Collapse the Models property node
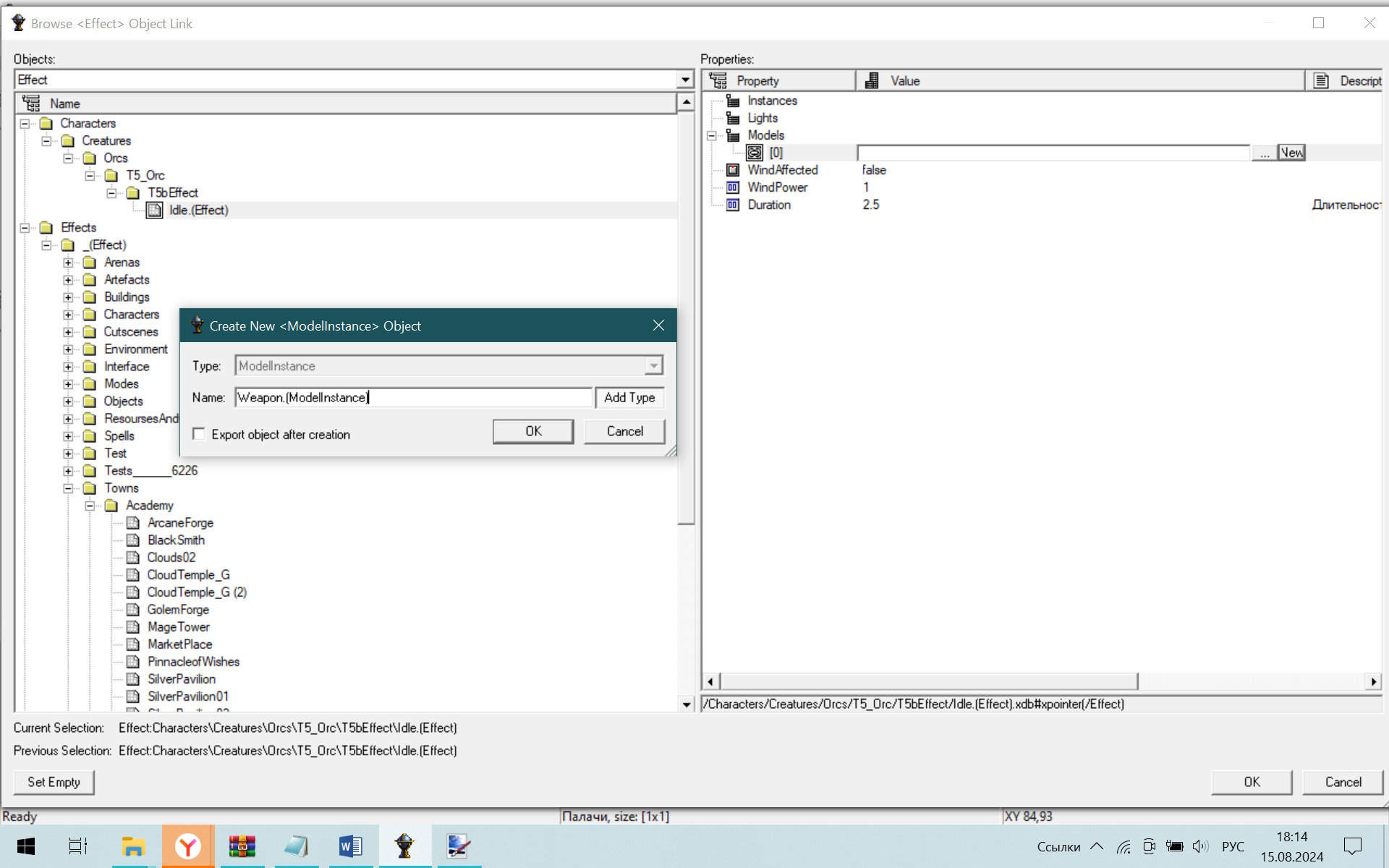 point(712,135)
